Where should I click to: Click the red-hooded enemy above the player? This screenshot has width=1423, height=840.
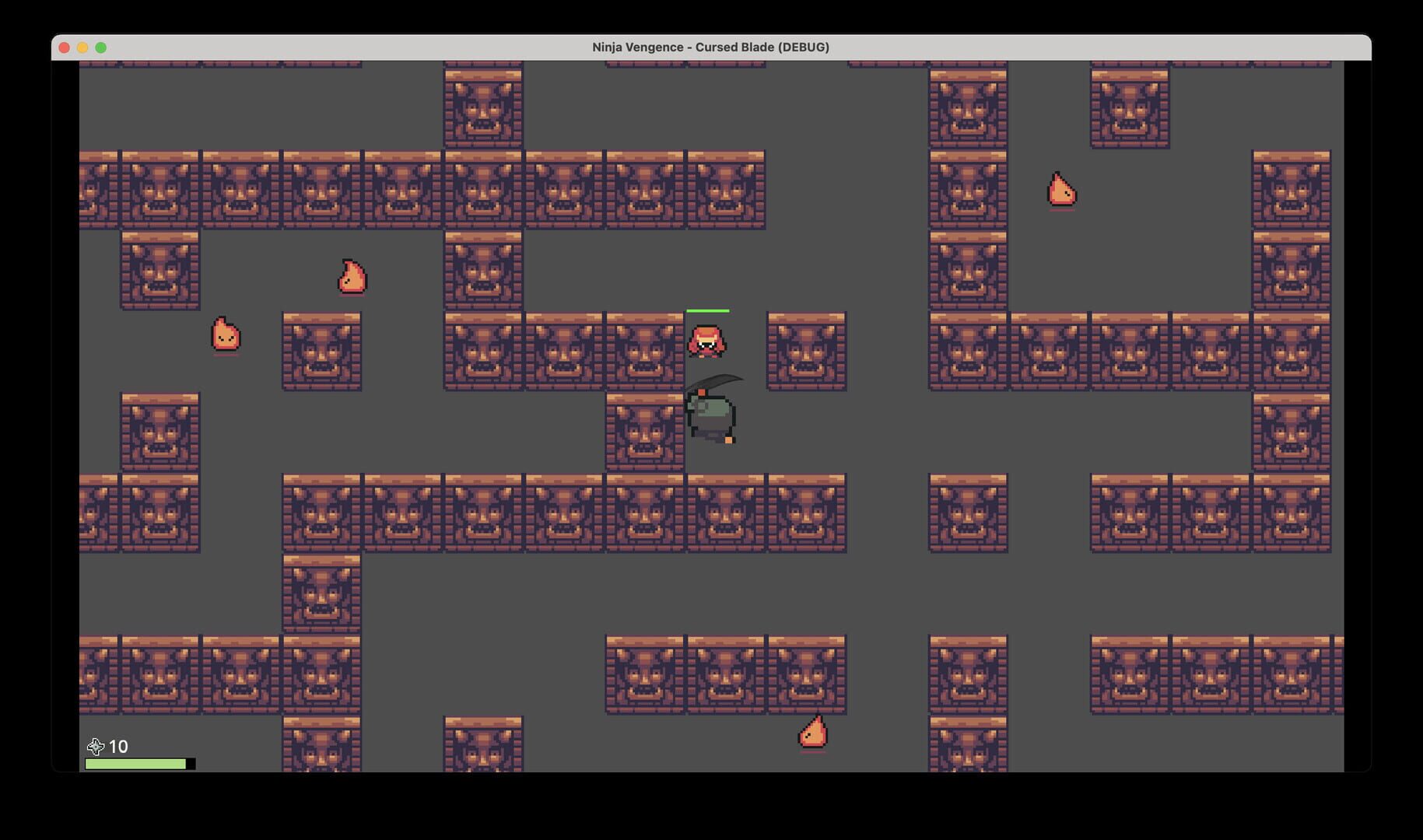(706, 341)
